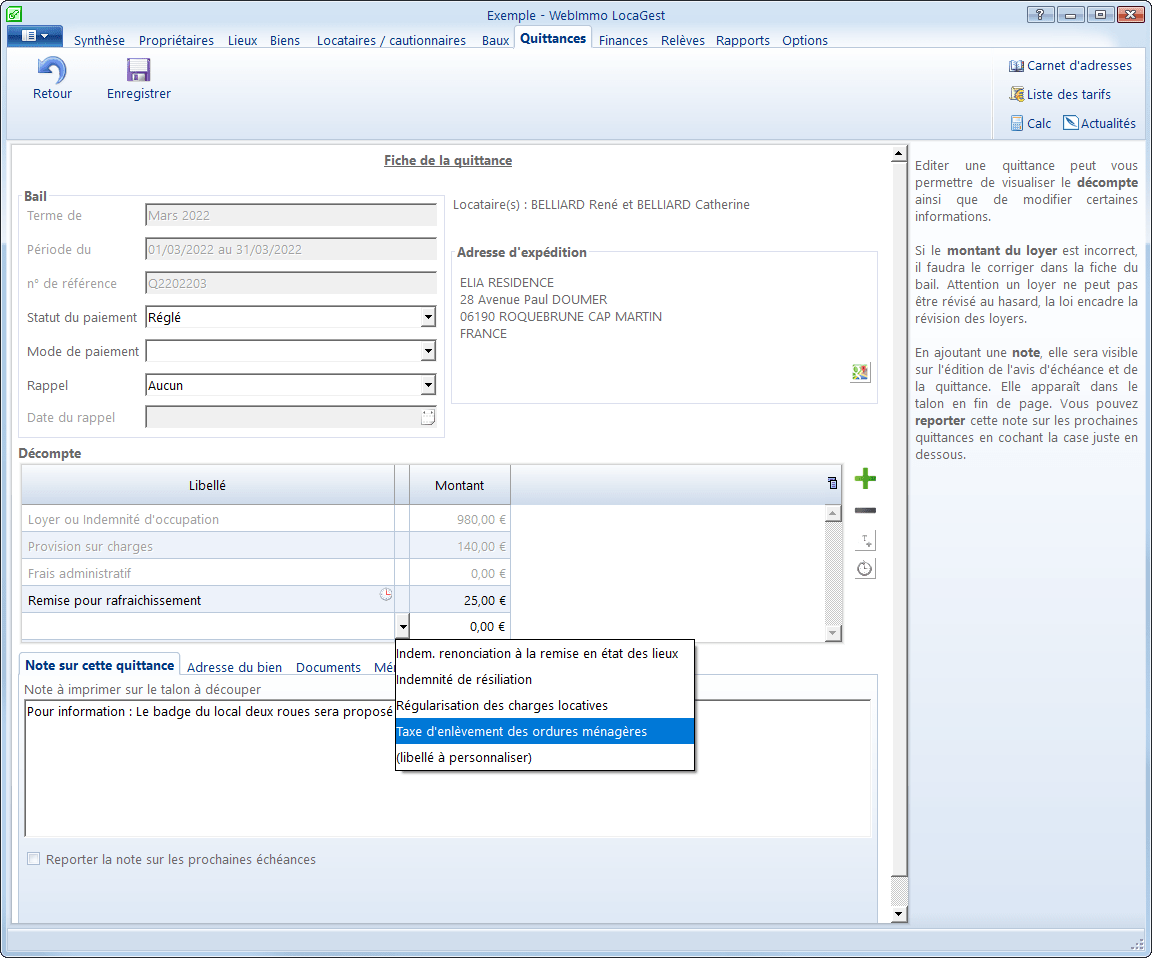
Task: Expand the Statut du paiement dropdown
Action: [428, 318]
